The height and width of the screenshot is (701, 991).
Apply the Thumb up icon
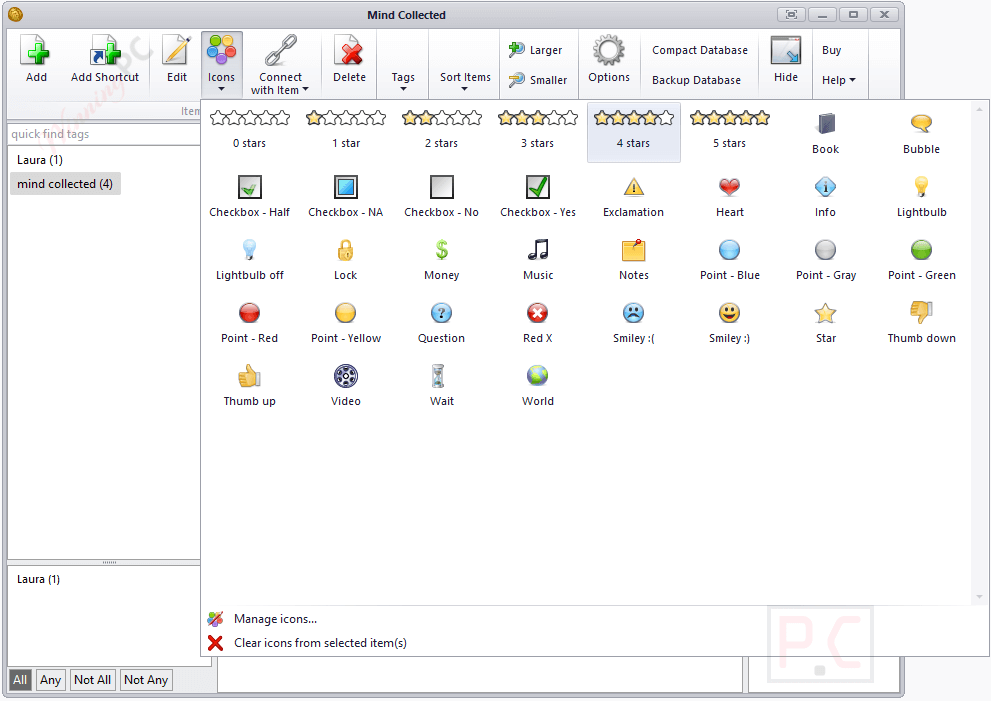tap(250, 386)
